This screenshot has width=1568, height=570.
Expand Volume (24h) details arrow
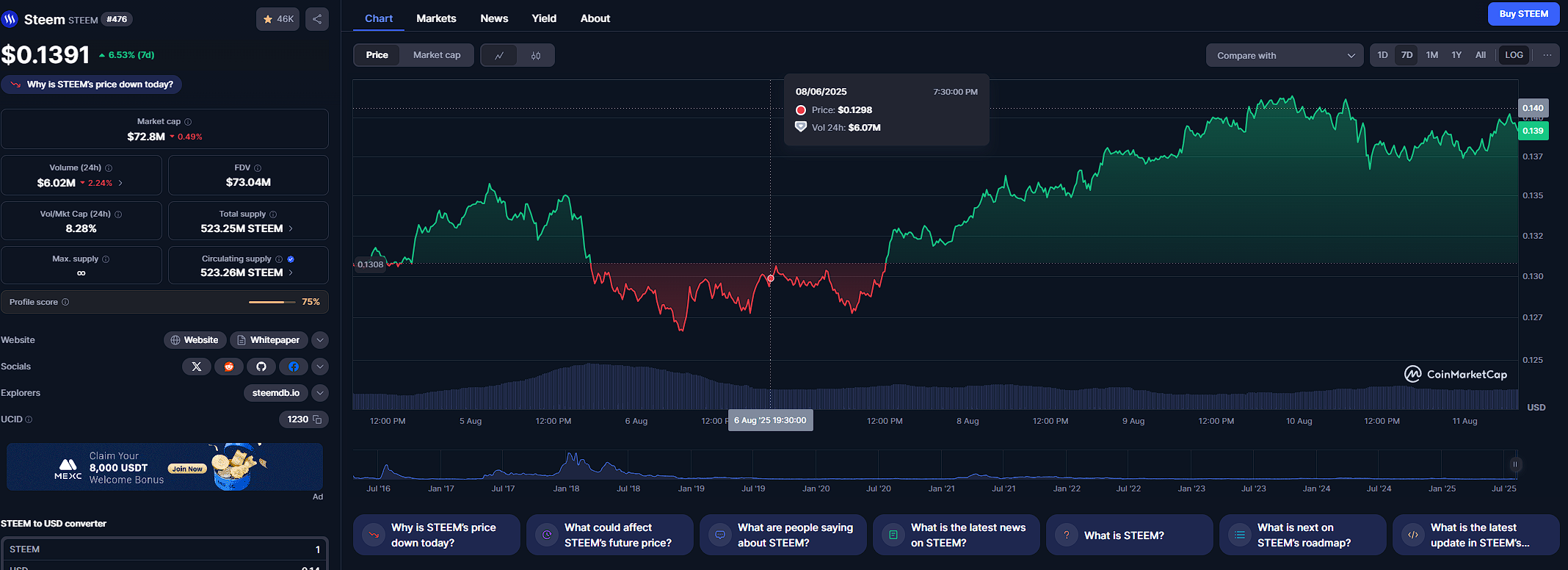(x=120, y=183)
